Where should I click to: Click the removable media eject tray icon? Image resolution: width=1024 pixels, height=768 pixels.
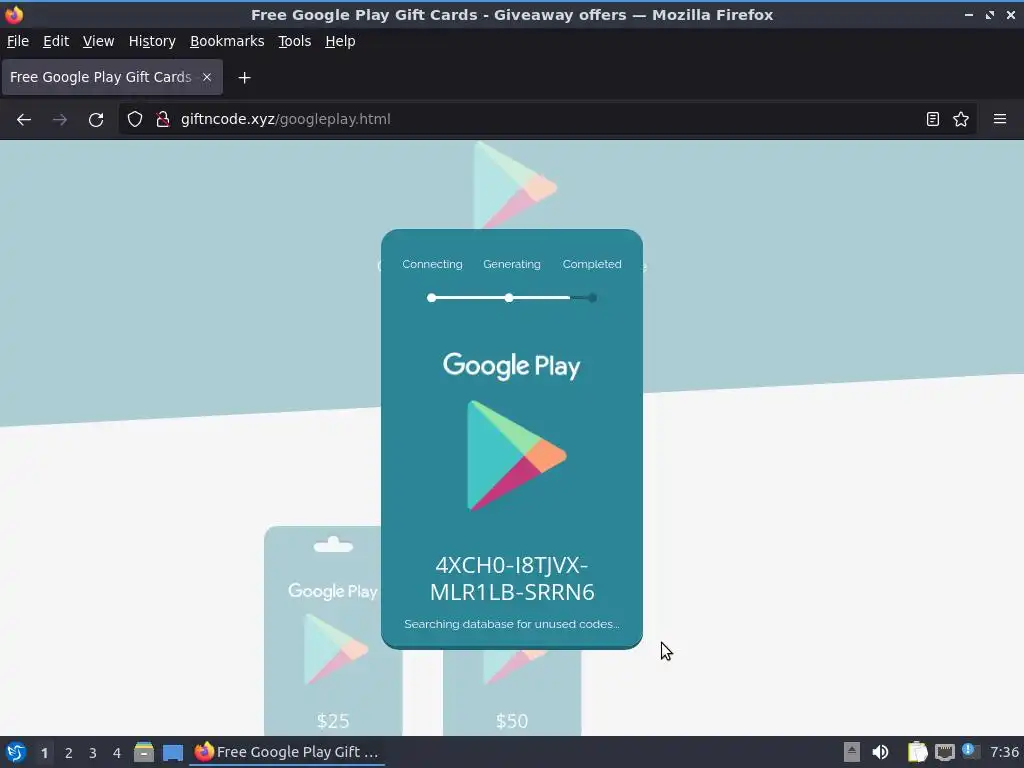(852, 752)
